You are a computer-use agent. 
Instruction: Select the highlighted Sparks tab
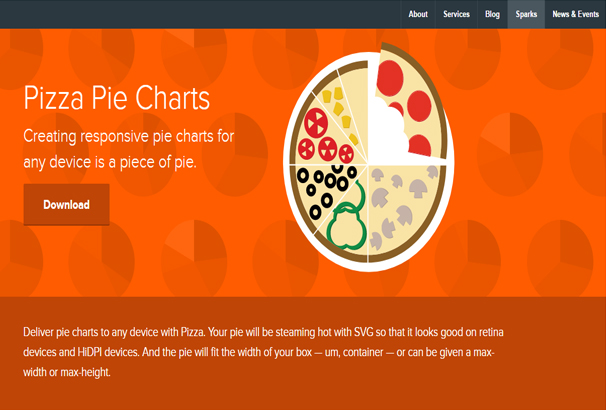(x=526, y=14)
